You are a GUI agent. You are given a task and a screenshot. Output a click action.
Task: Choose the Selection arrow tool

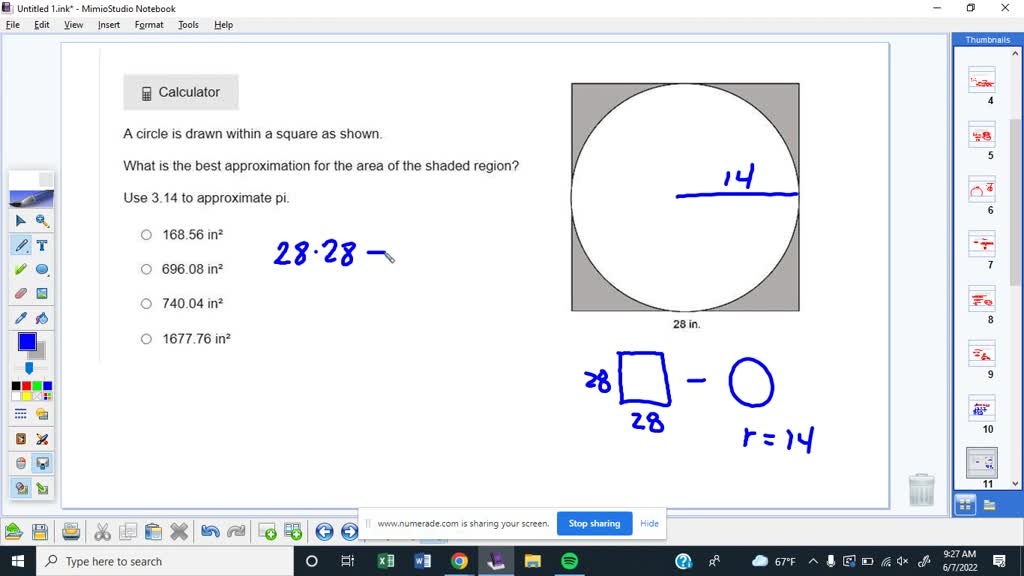pyautogui.click(x=20, y=220)
